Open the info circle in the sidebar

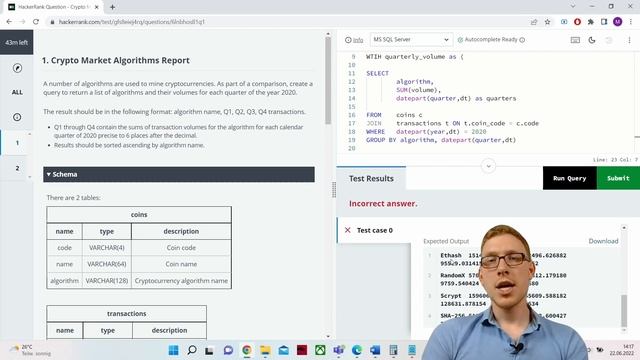(x=17, y=117)
